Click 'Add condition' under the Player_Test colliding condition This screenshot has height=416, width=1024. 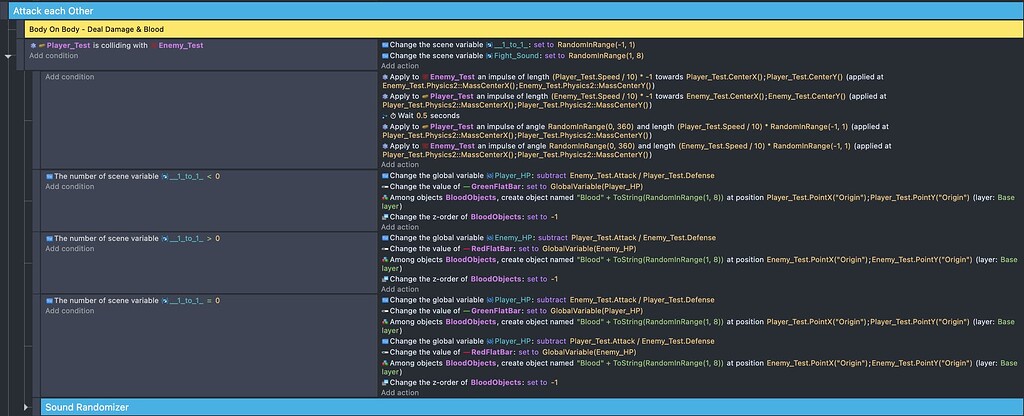[54, 56]
